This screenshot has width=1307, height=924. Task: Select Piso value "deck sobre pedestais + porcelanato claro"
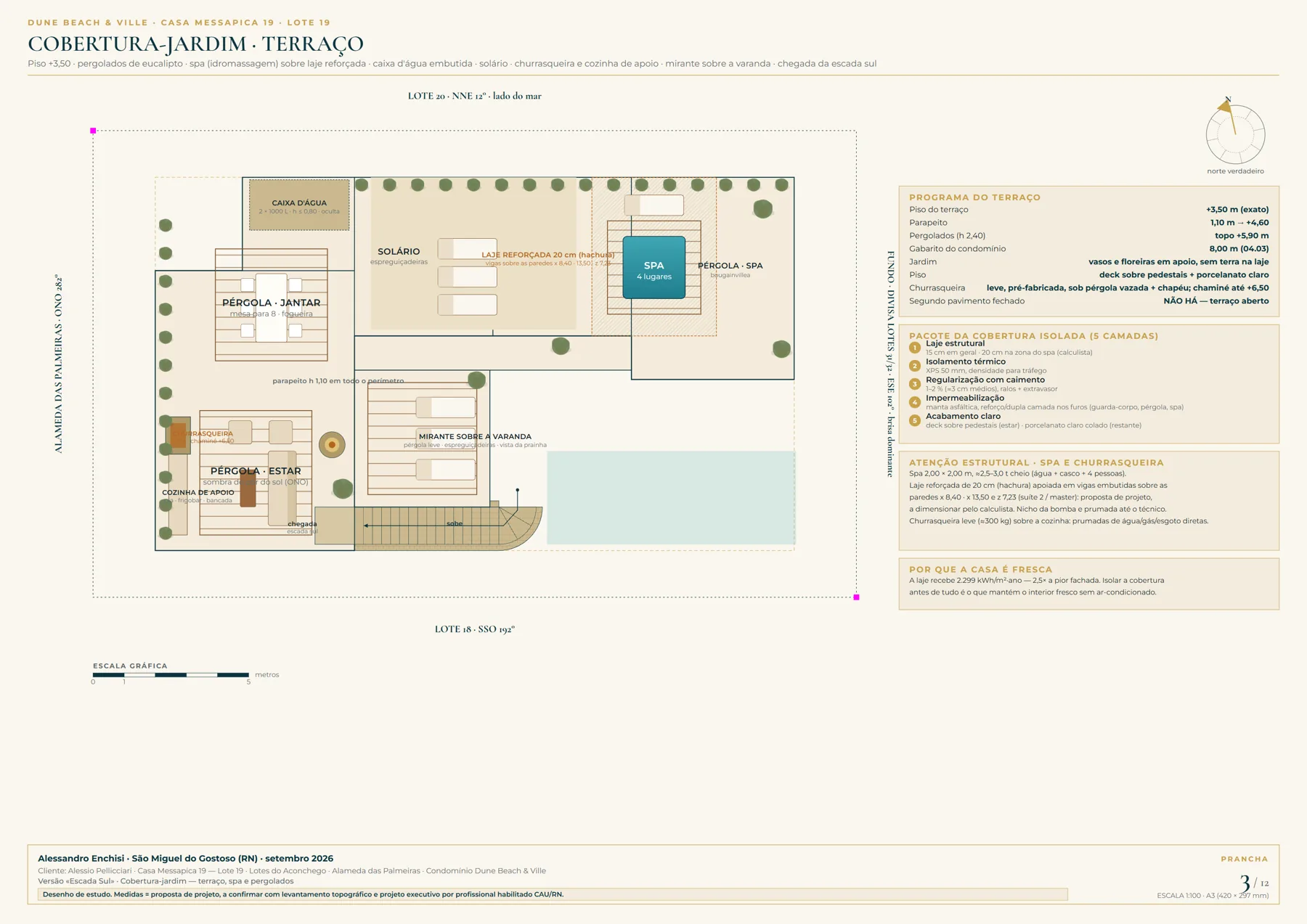point(1184,275)
